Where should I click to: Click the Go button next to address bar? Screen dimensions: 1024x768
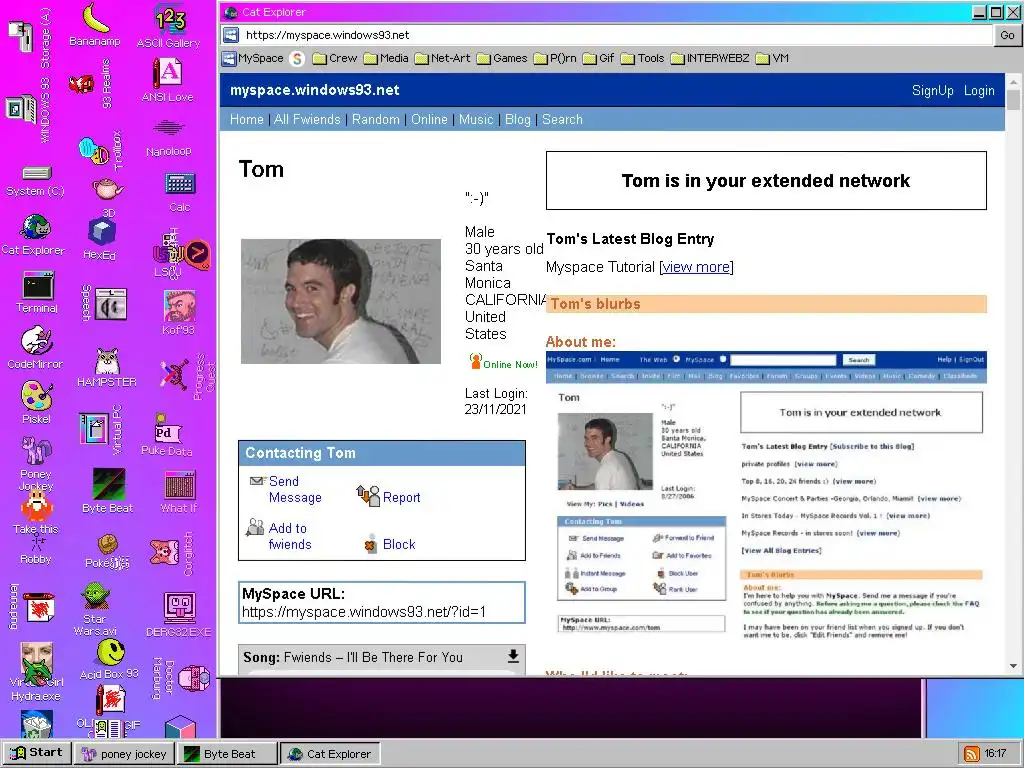[x=1007, y=35]
